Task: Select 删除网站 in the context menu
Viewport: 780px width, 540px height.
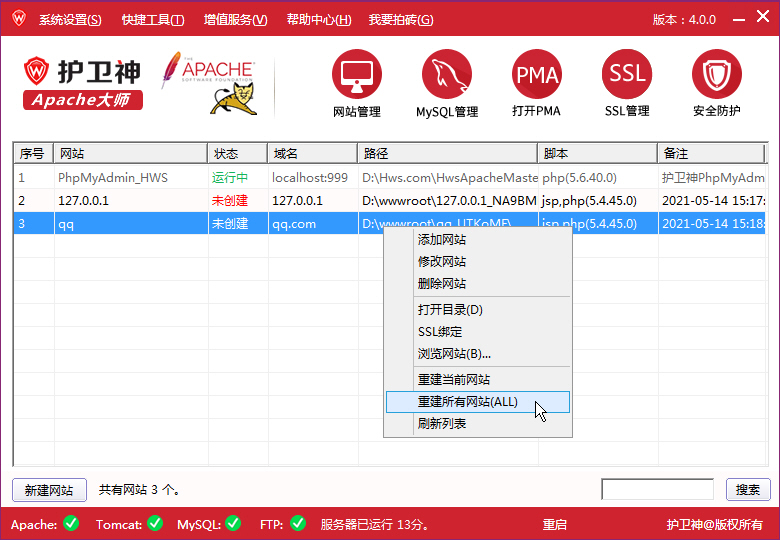Action: point(442,284)
